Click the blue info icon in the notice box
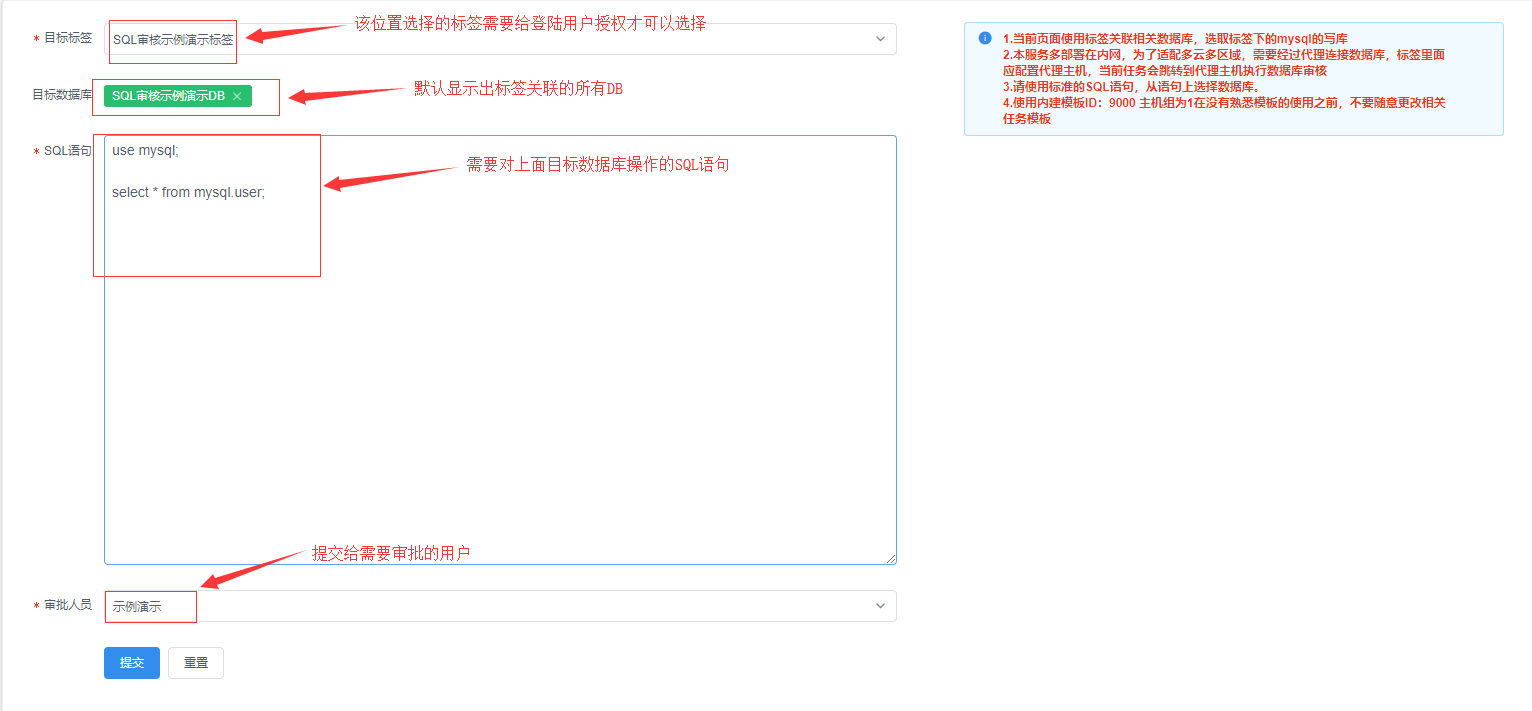This screenshot has width=1532, height=711. click(x=985, y=38)
